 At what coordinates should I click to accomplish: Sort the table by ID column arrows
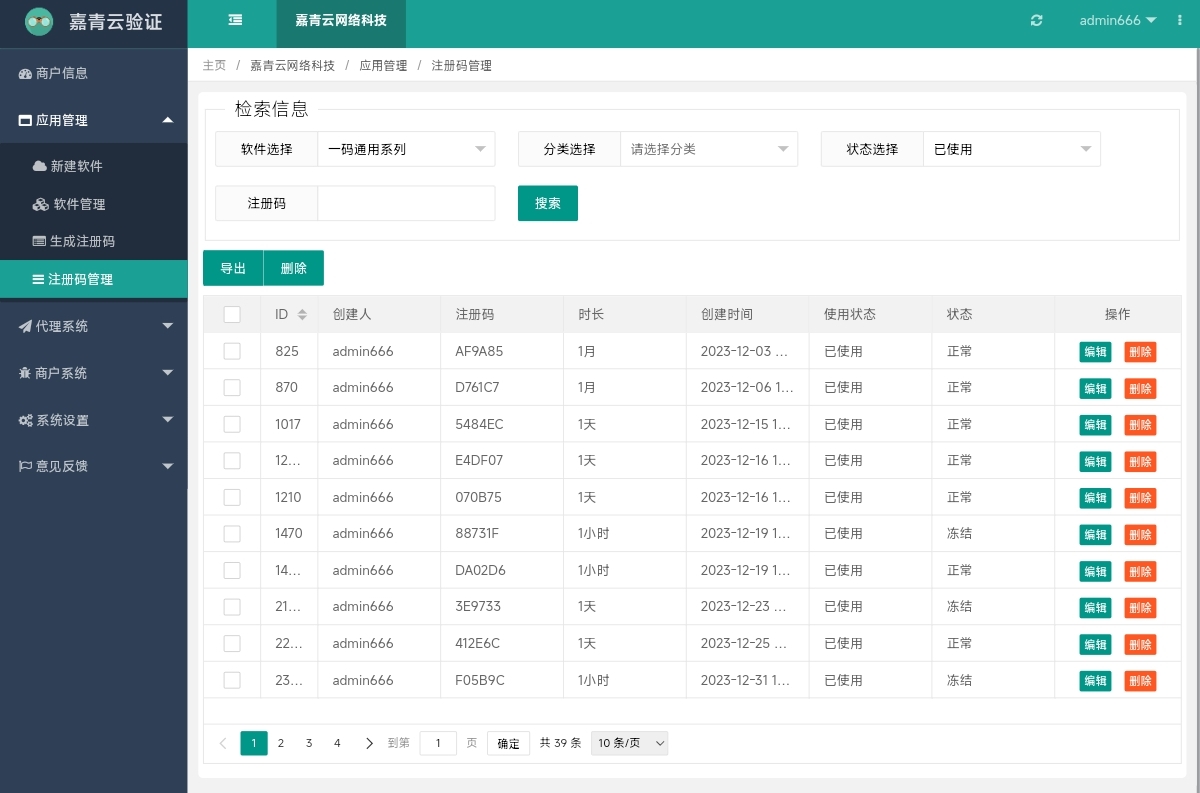point(302,315)
